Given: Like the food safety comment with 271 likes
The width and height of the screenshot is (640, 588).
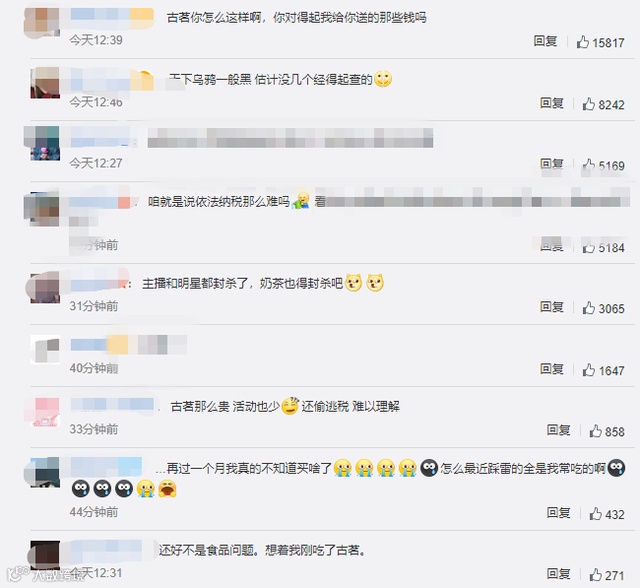Looking at the screenshot, I should (596, 575).
